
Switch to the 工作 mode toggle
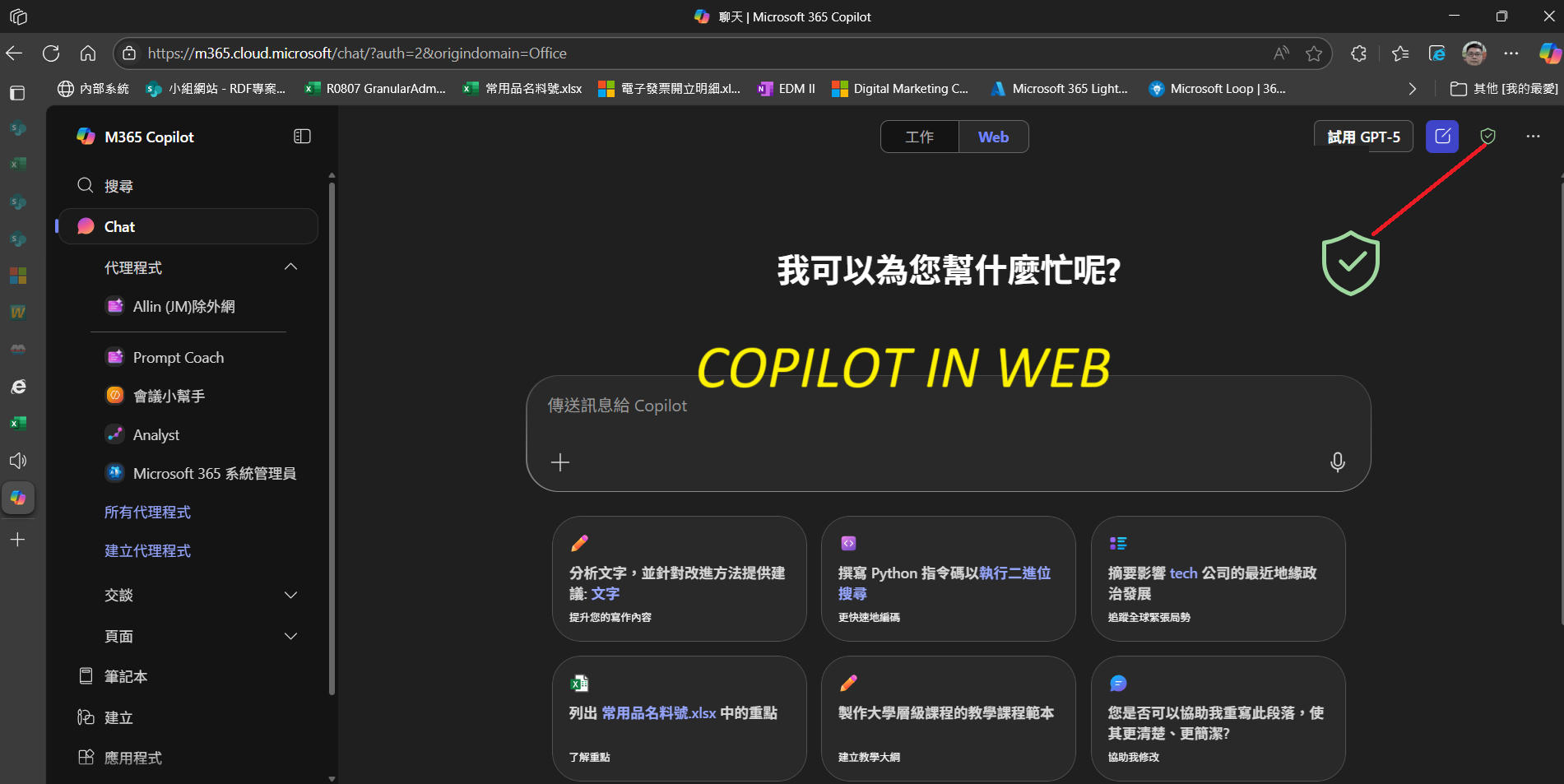coord(919,137)
